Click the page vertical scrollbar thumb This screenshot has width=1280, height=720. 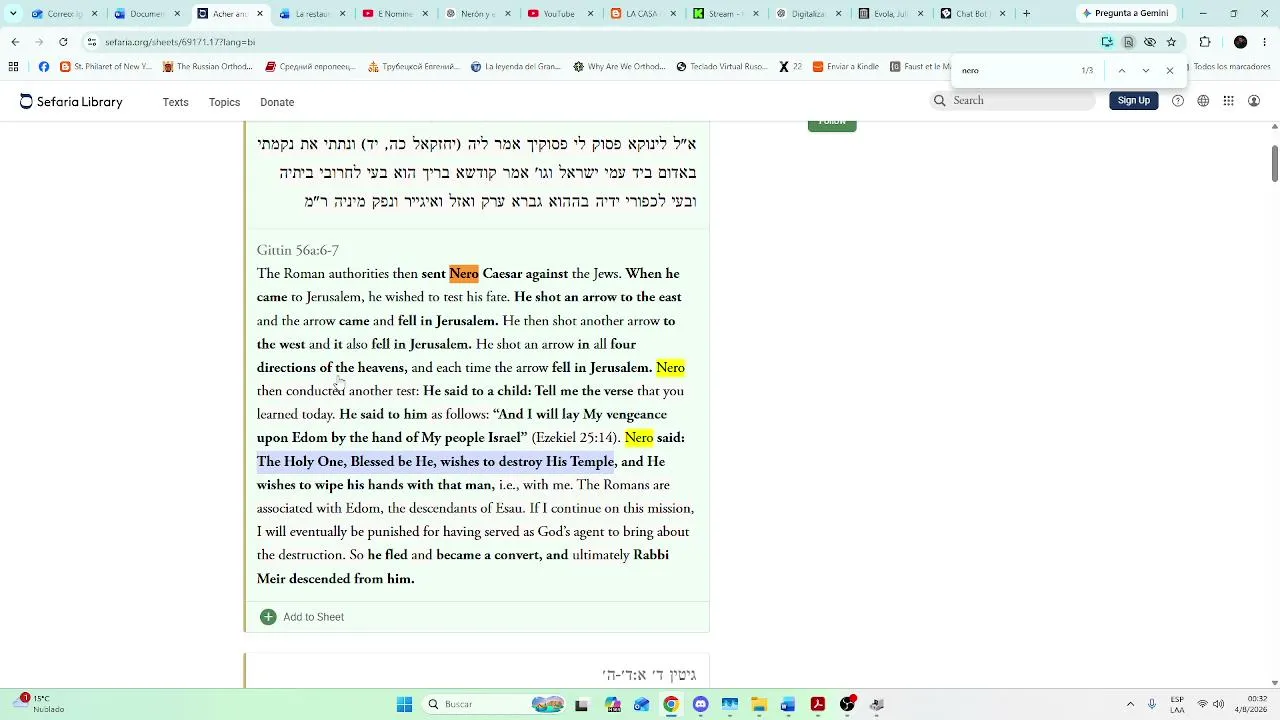(1274, 164)
